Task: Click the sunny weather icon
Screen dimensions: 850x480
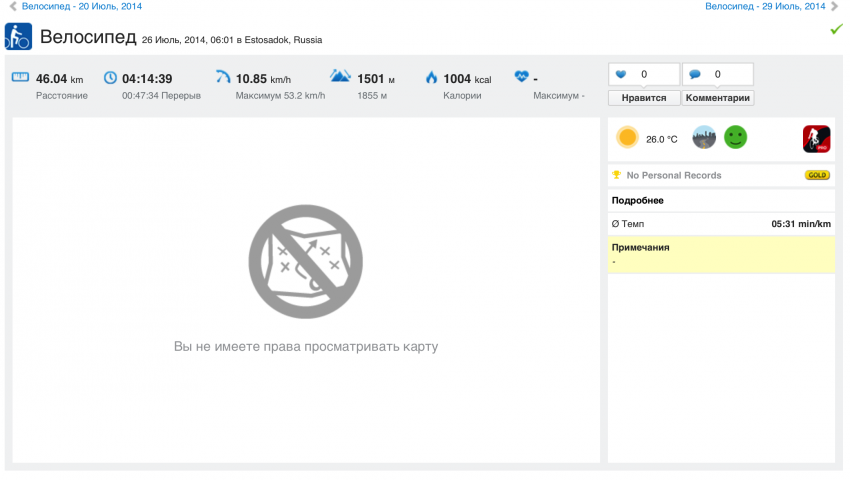Action: (x=627, y=138)
